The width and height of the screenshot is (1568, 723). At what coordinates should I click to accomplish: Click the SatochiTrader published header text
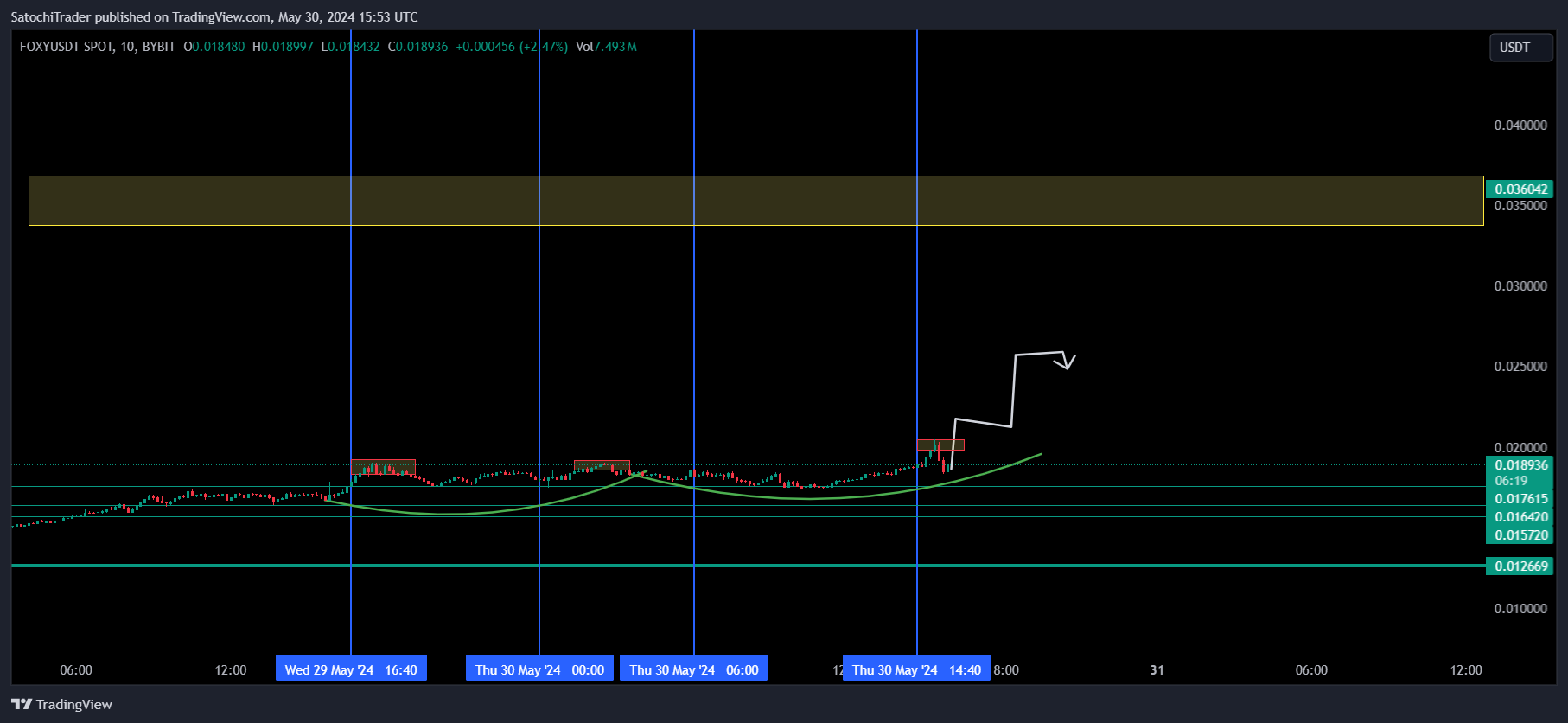214,17
